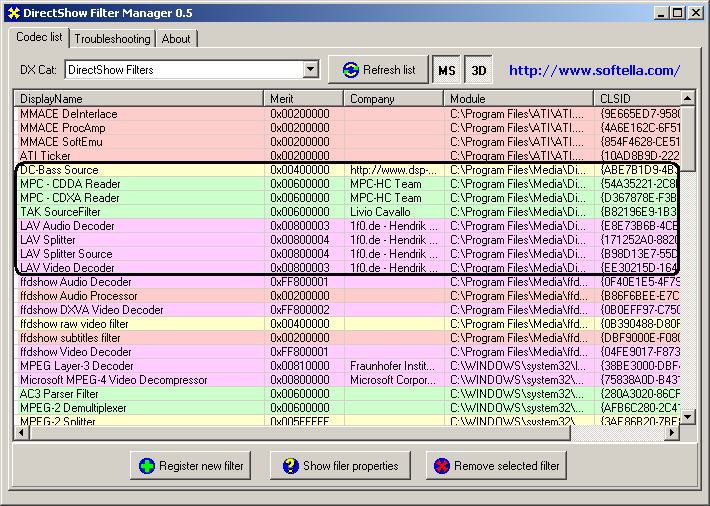Select the MMACE ProcAmp row

point(347,128)
